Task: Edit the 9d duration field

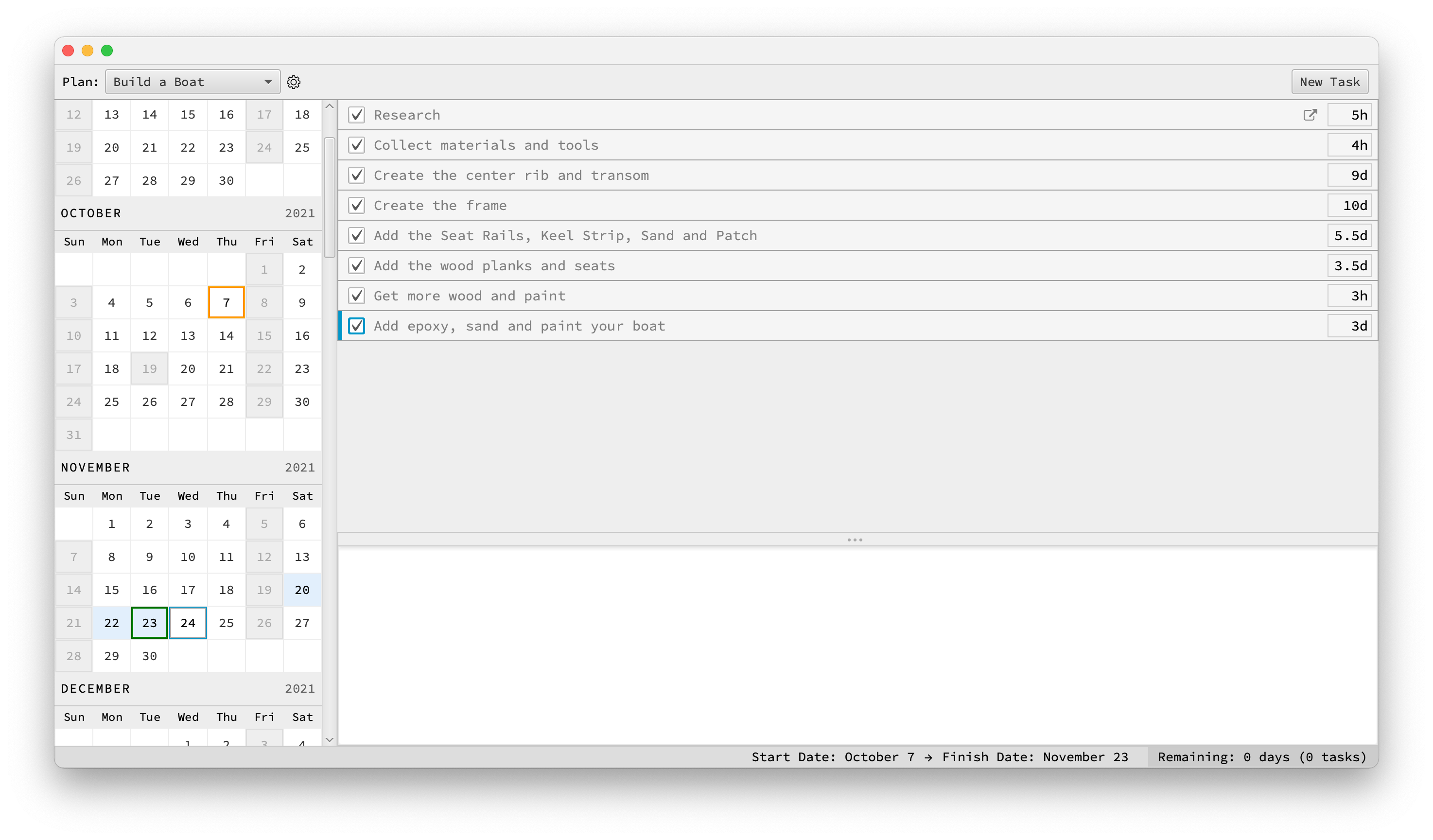Action: 1349,175
